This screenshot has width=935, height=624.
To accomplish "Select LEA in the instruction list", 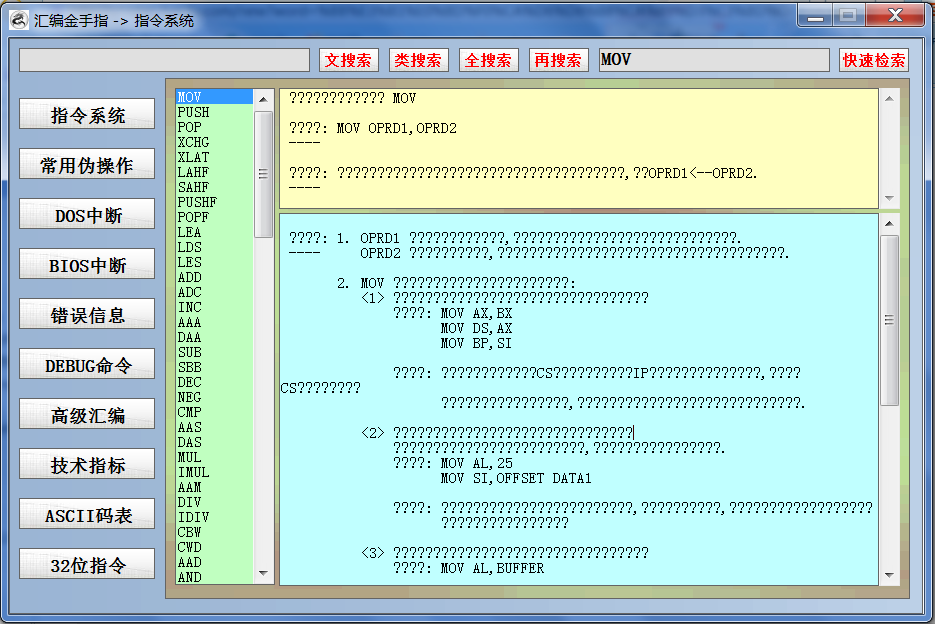I will (x=214, y=232).
